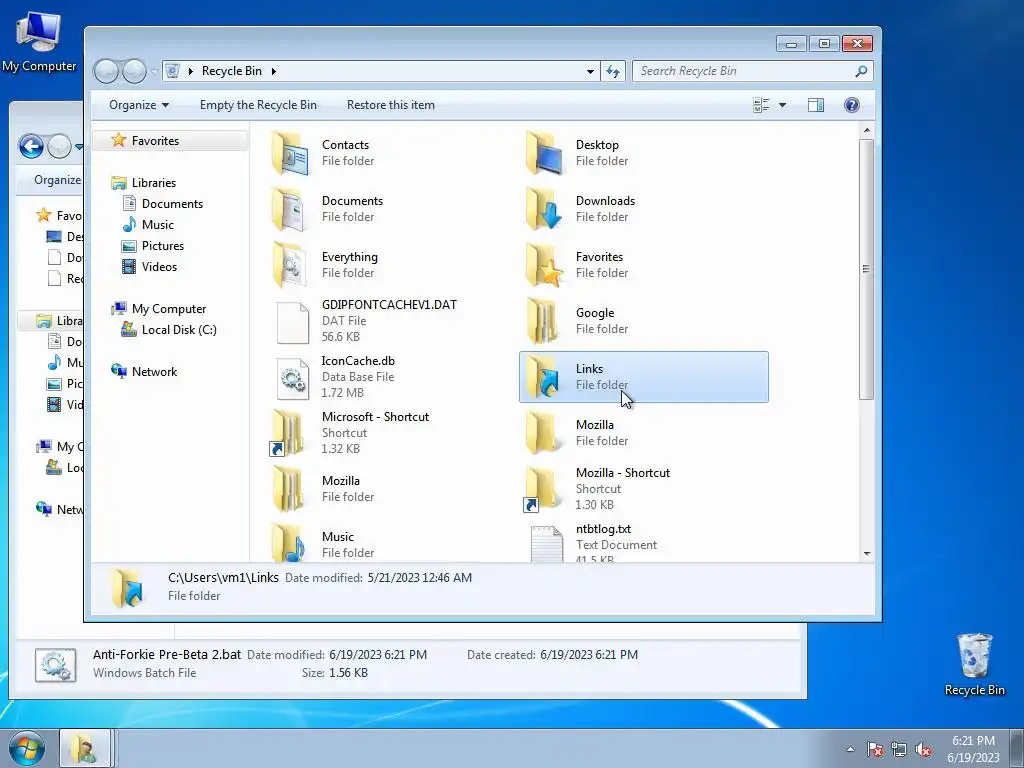The height and width of the screenshot is (768, 1024).
Task: Select Videos library in navigation pane
Action: click(x=159, y=266)
